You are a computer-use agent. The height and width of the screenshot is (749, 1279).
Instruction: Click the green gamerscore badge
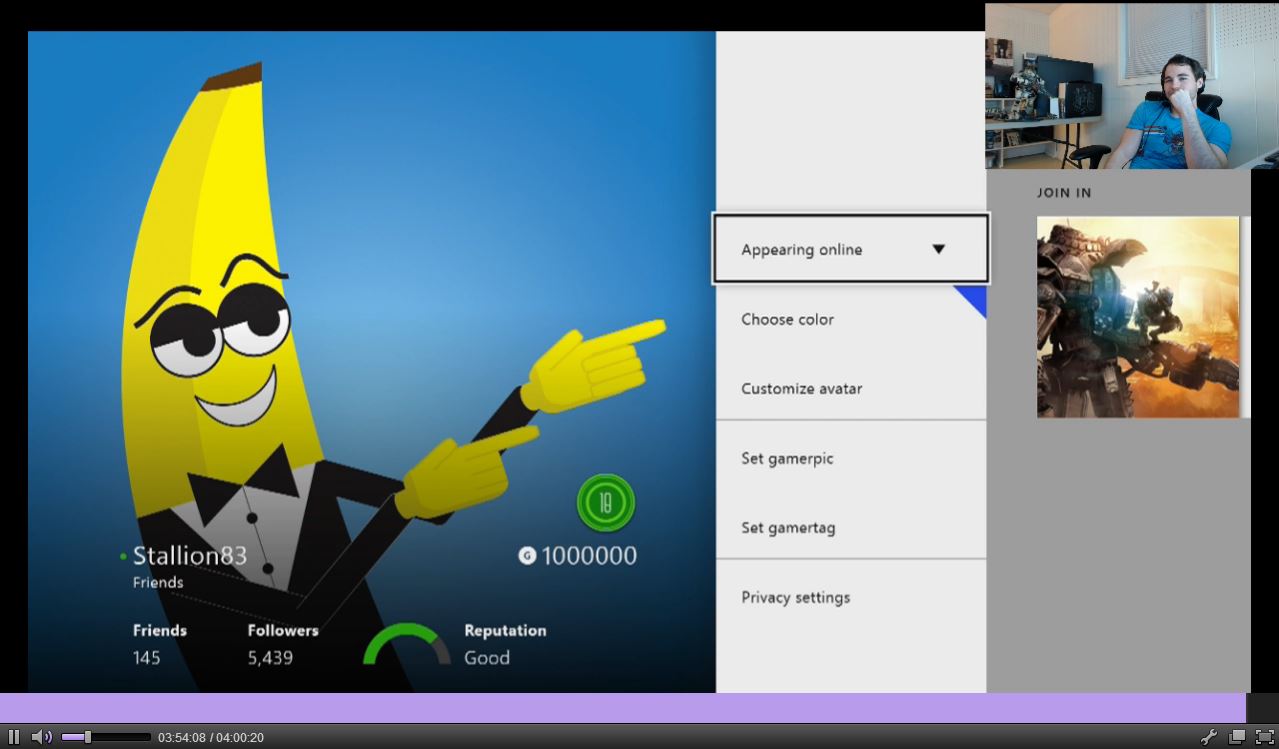coord(605,502)
